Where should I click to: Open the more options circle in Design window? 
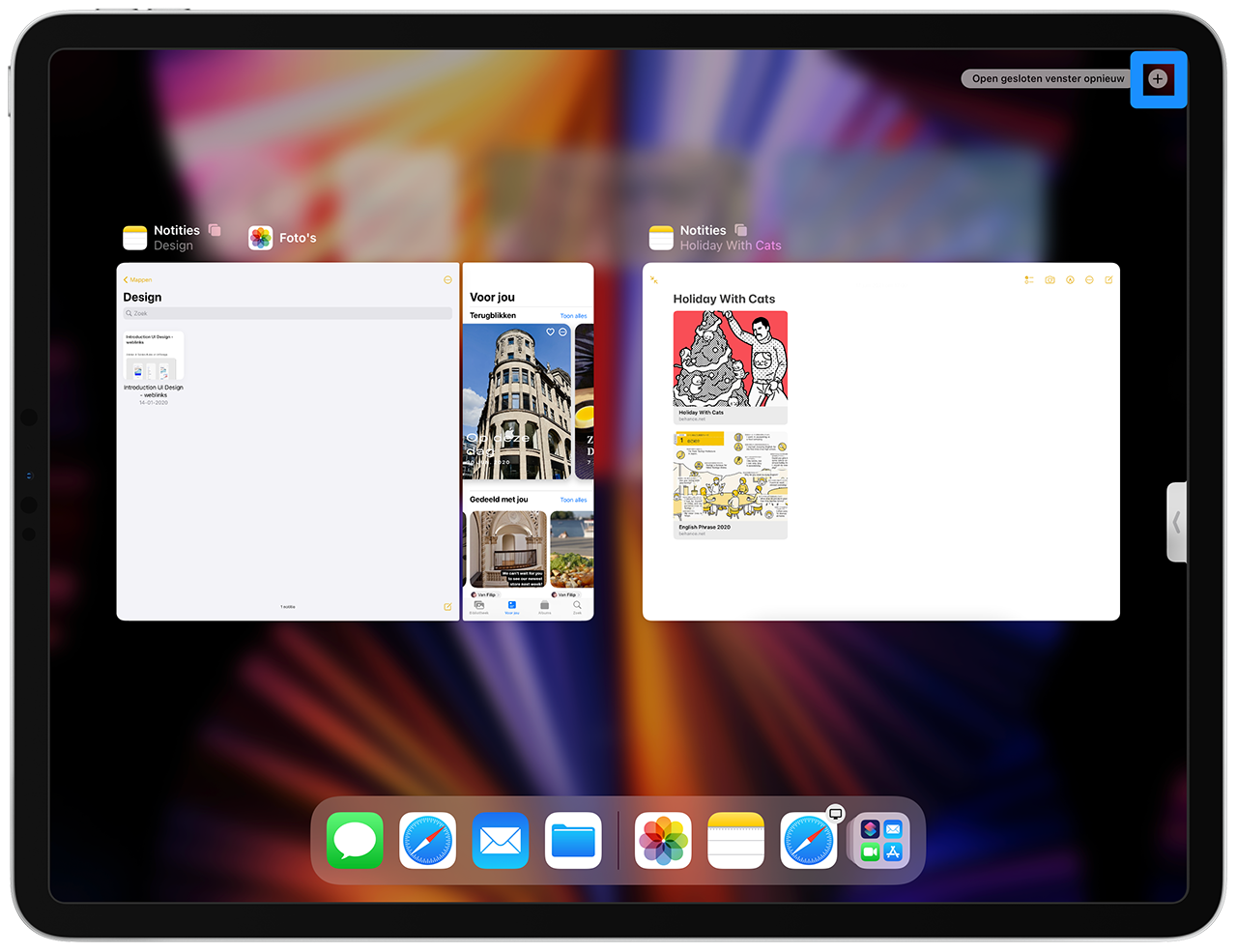(447, 280)
